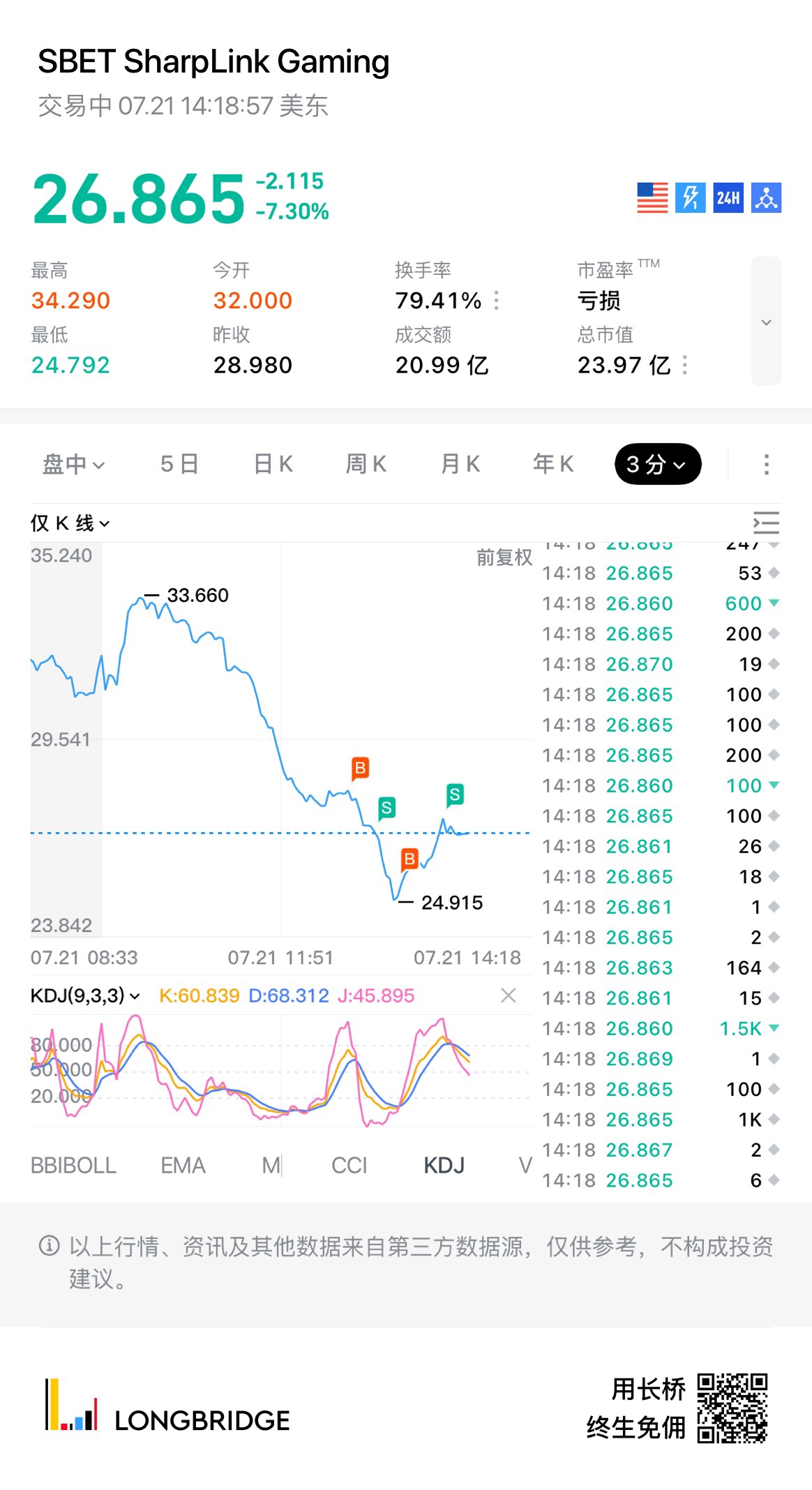Open the 24H trading icon
This screenshot has width=812, height=1490.
728,198
